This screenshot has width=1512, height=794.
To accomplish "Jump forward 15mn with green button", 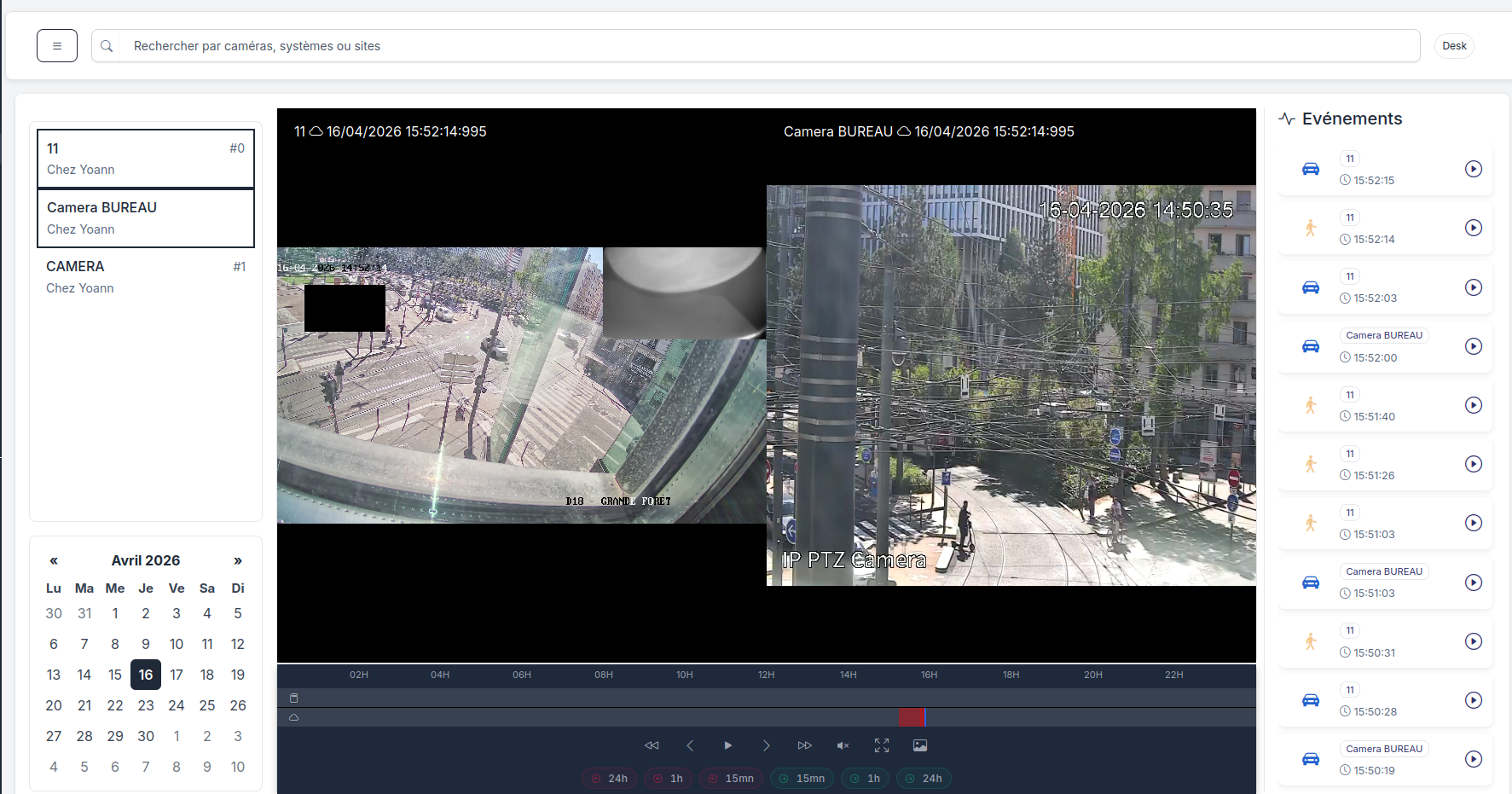I will 802,779.
